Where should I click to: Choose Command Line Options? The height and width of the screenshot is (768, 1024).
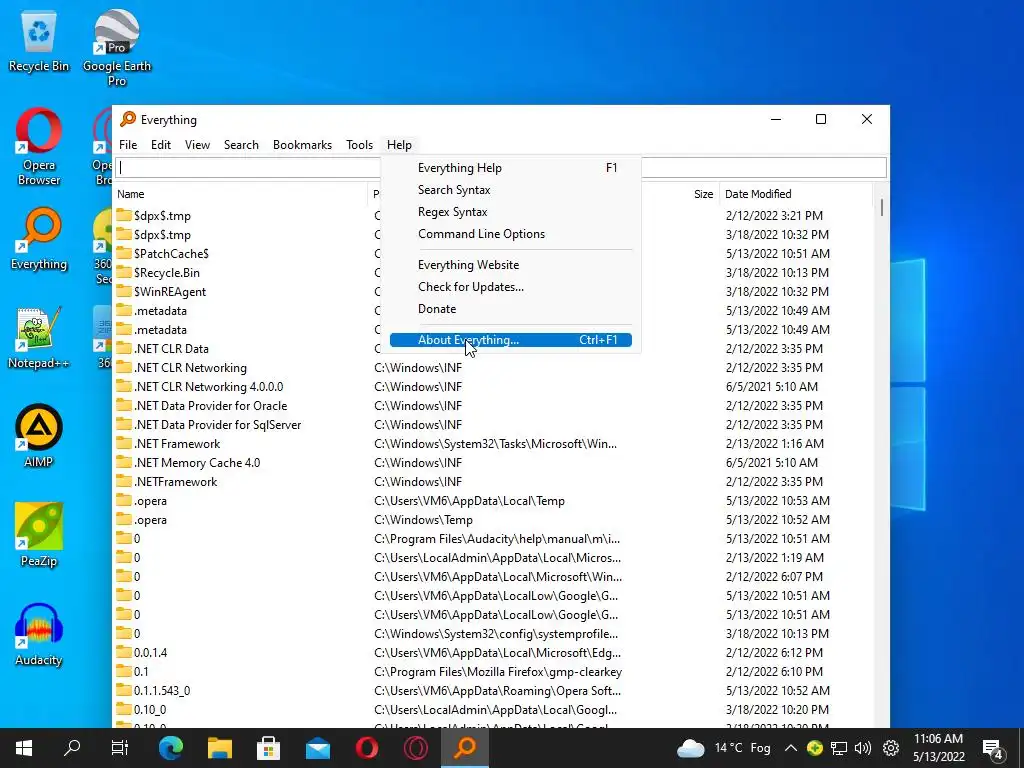(511, 234)
